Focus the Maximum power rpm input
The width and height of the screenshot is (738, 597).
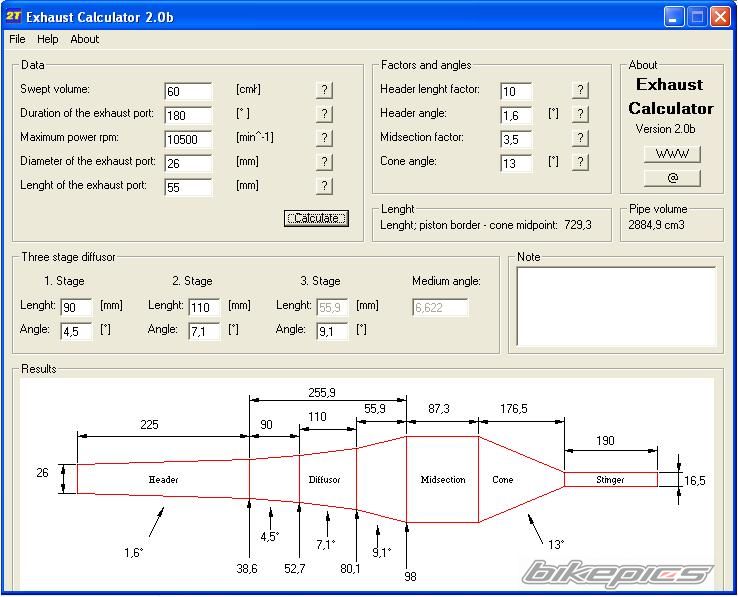pos(188,139)
